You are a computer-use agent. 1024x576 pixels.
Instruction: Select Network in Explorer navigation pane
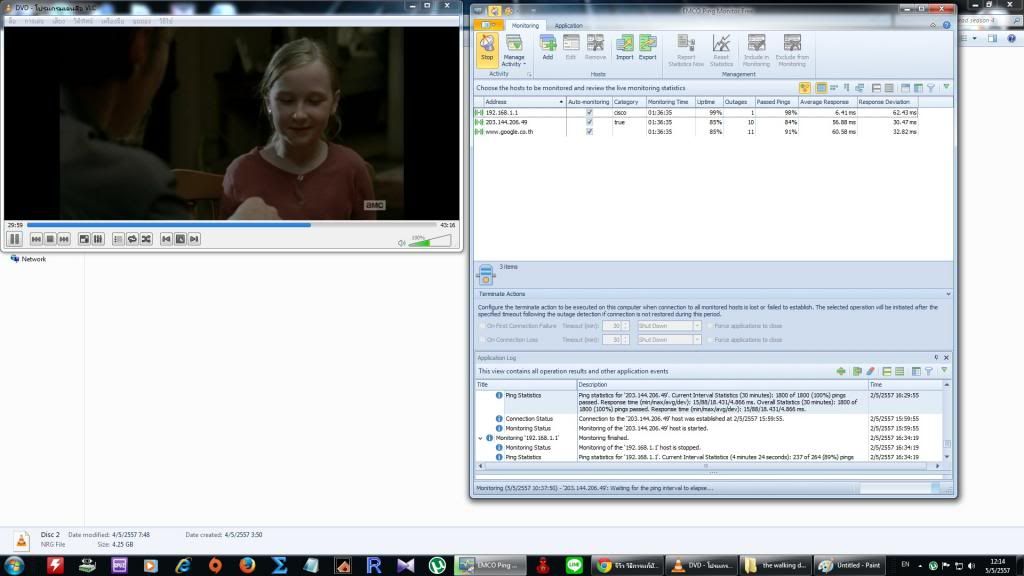pyautogui.click(x=28, y=259)
